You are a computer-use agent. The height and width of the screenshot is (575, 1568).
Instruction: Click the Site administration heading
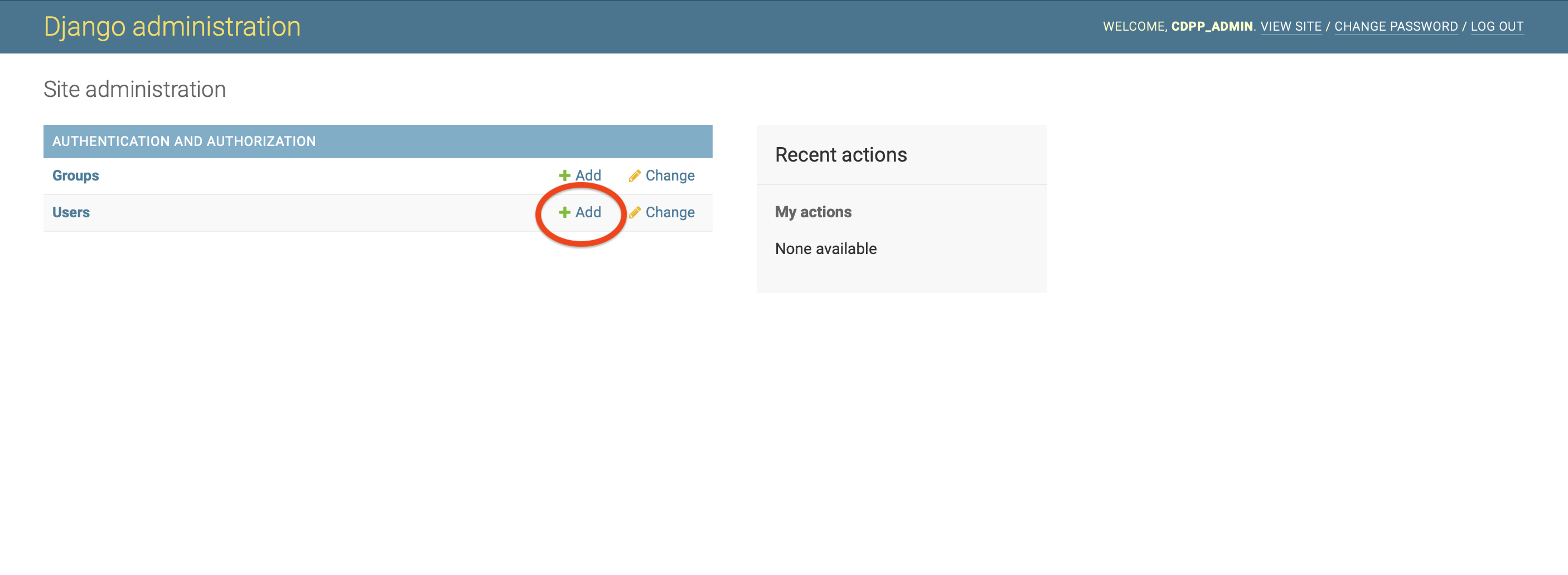(134, 90)
